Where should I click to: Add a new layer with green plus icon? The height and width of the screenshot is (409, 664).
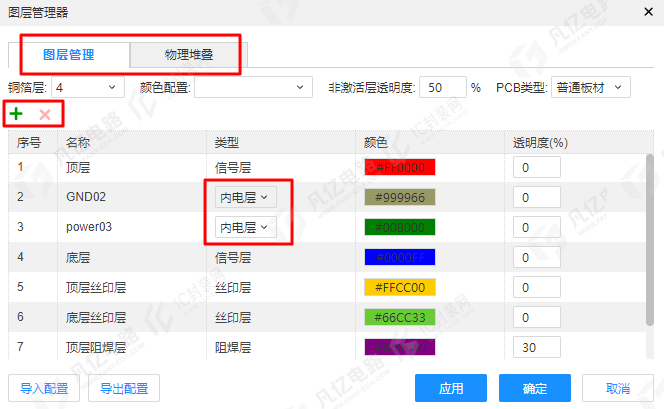(16, 113)
